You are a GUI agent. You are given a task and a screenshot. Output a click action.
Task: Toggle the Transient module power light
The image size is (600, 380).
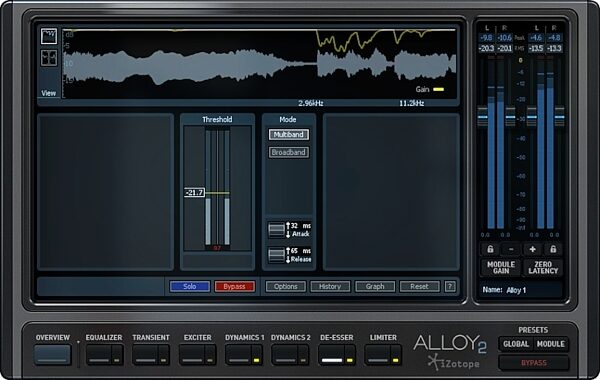coord(163,360)
